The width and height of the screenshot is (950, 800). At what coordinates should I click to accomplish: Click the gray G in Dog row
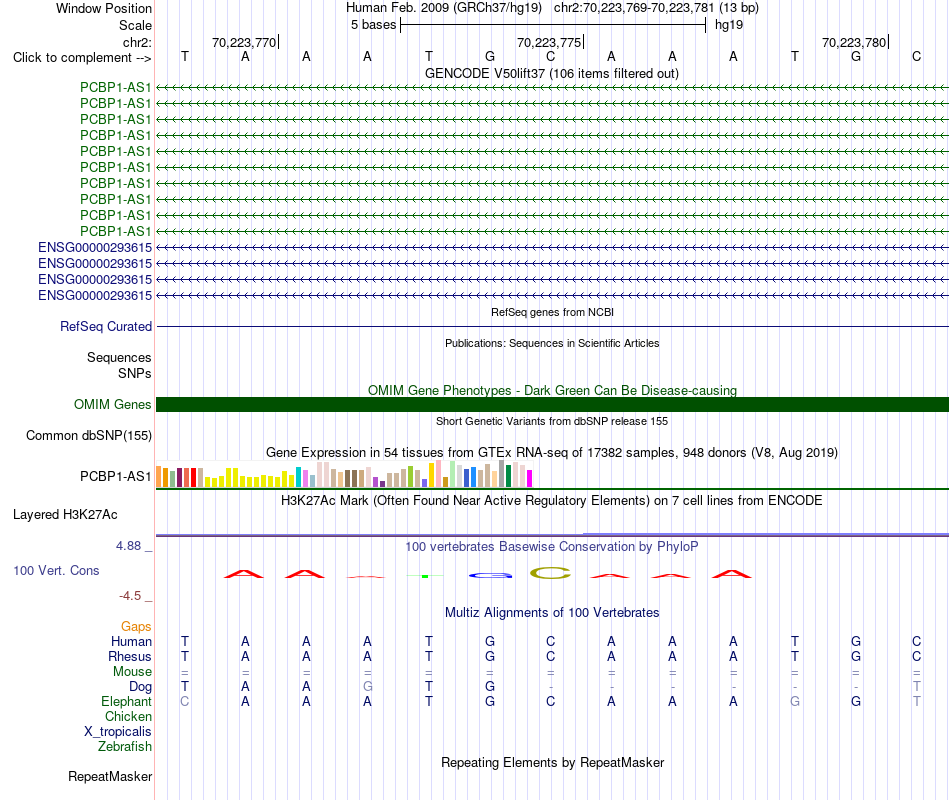(x=368, y=687)
